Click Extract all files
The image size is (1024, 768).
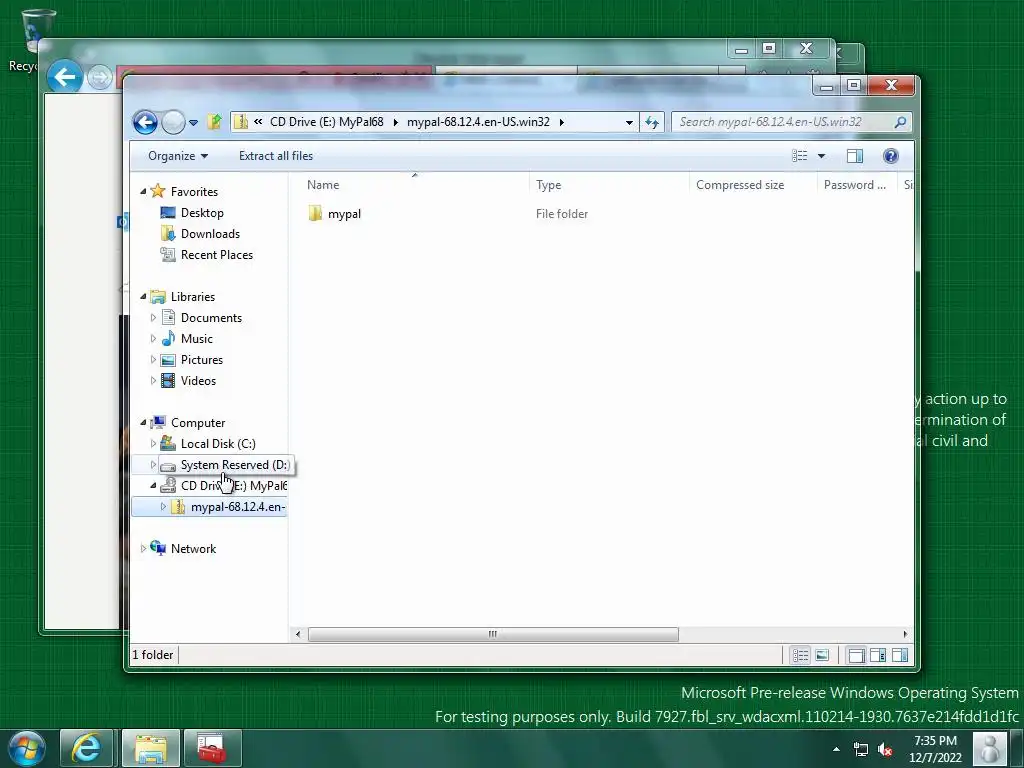276,156
